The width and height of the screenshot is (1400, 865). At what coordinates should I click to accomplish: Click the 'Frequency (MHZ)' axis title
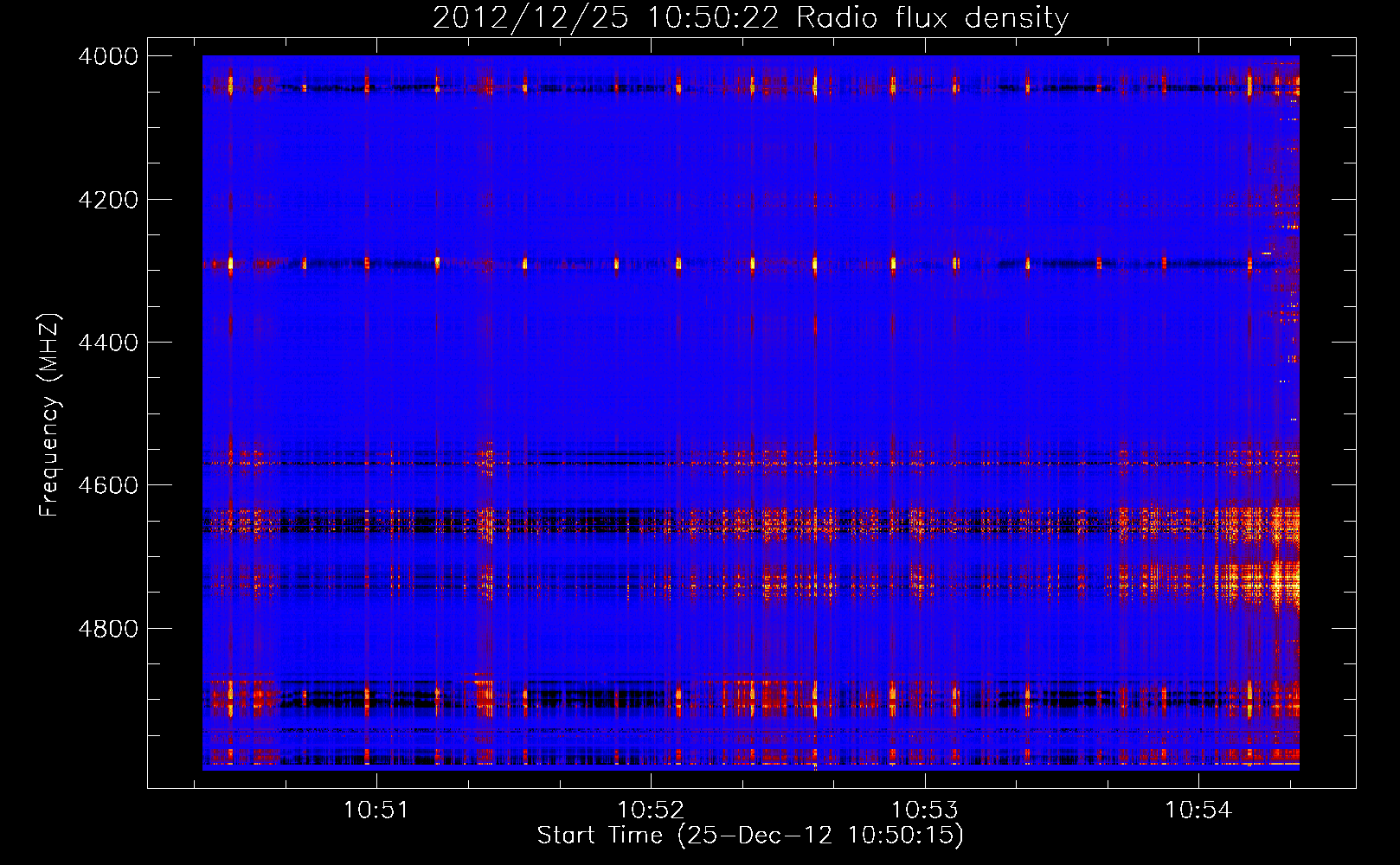(x=49, y=415)
